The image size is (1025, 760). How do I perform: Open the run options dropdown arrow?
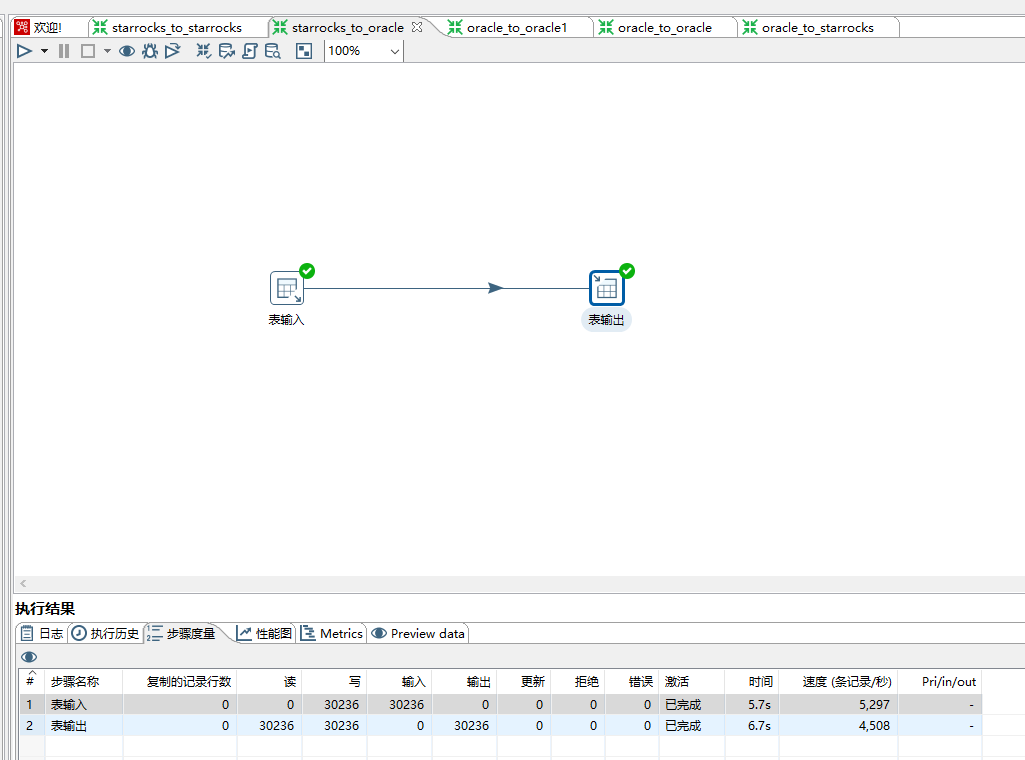click(44, 51)
